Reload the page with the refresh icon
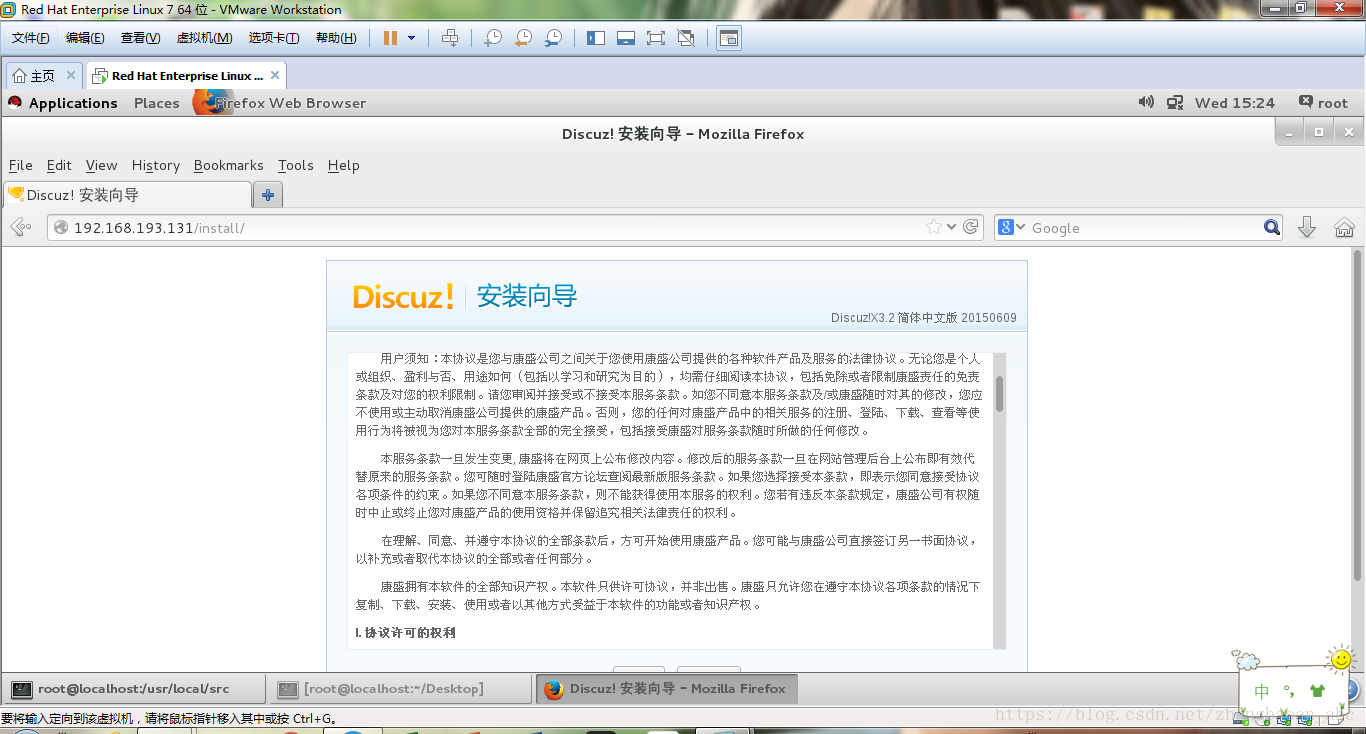Viewport: 1366px width, 734px height. (x=970, y=227)
